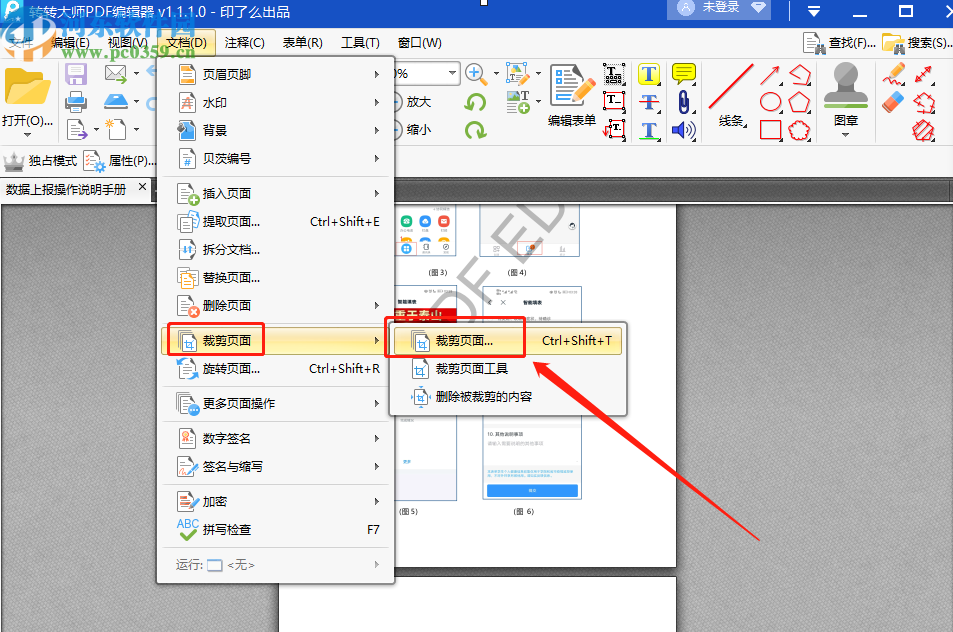Click the green redo rotate arrow
953x632 pixels.
pyautogui.click(x=475, y=131)
